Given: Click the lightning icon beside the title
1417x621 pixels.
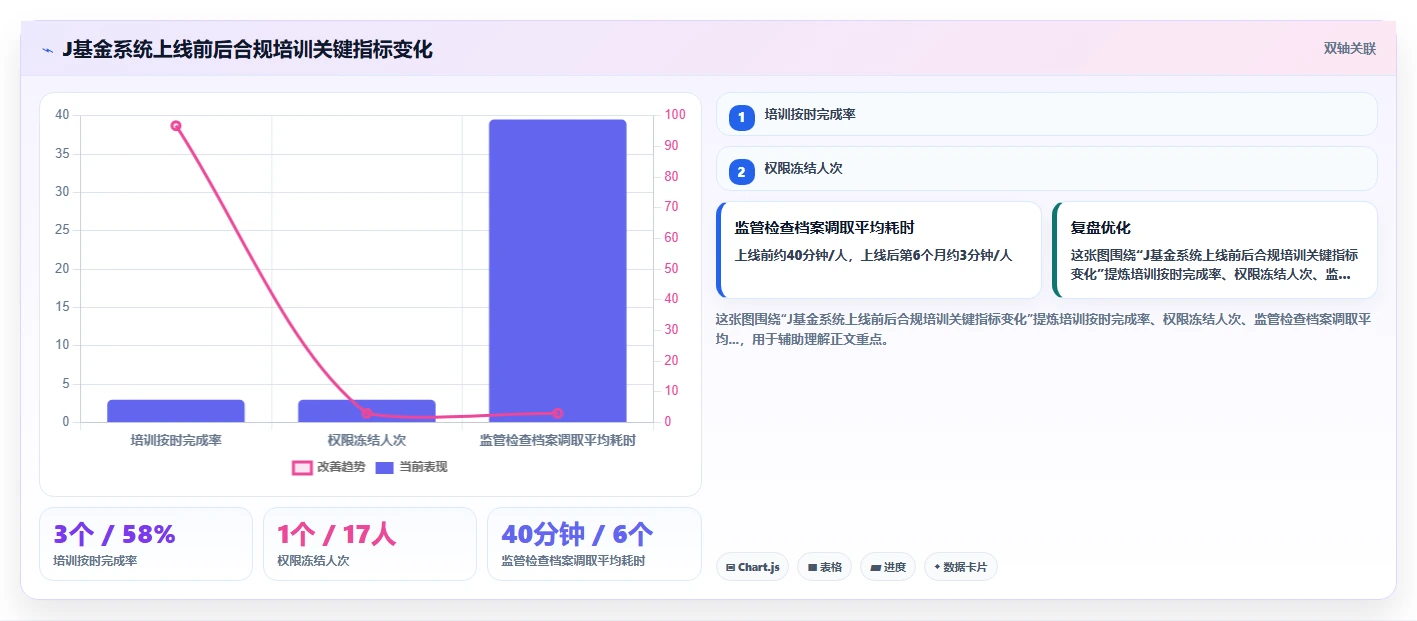Looking at the screenshot, I should [x=47, y=50].
